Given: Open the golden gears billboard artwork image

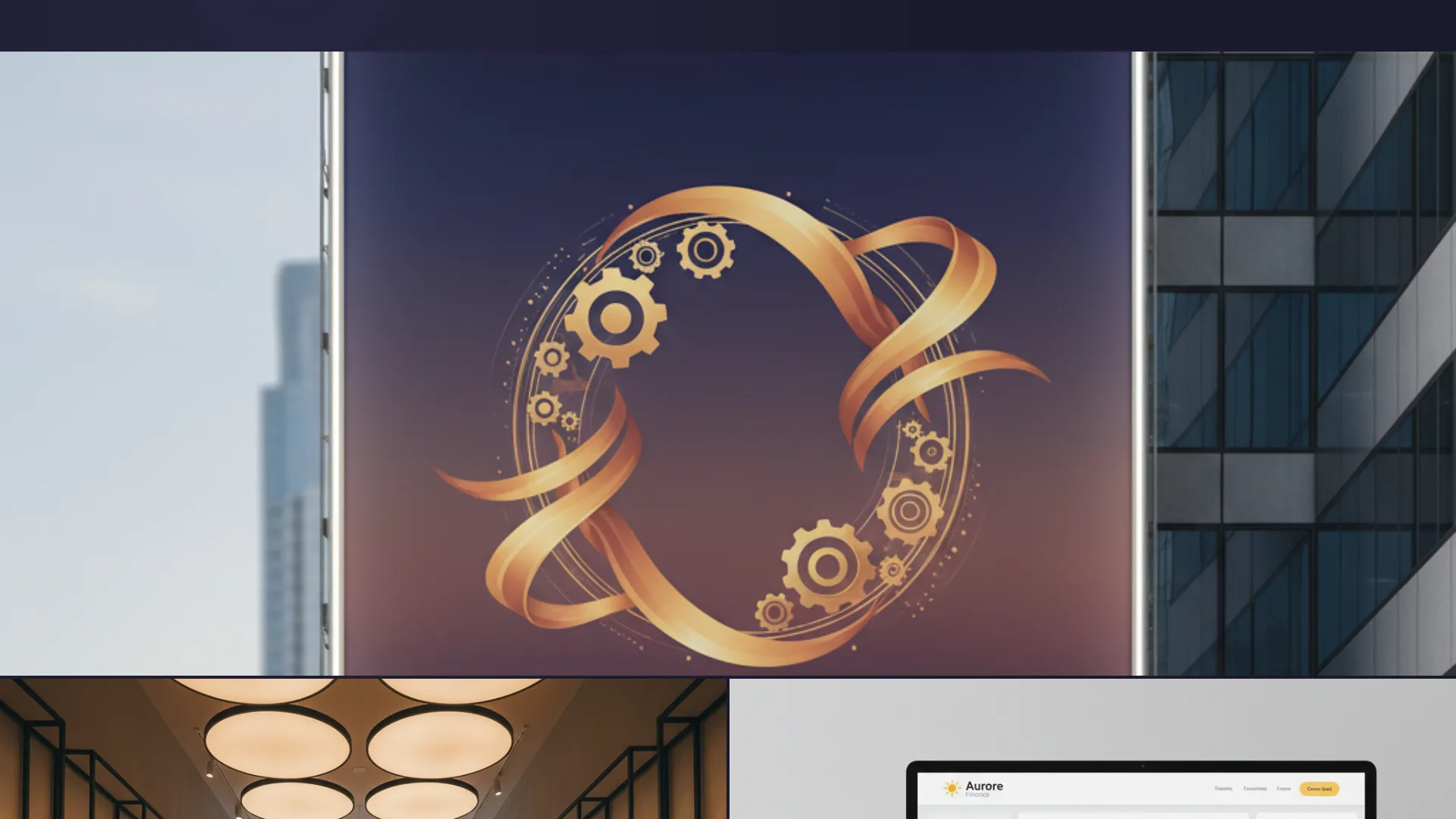Looking at the screenshot, I should tap(728, 363).
